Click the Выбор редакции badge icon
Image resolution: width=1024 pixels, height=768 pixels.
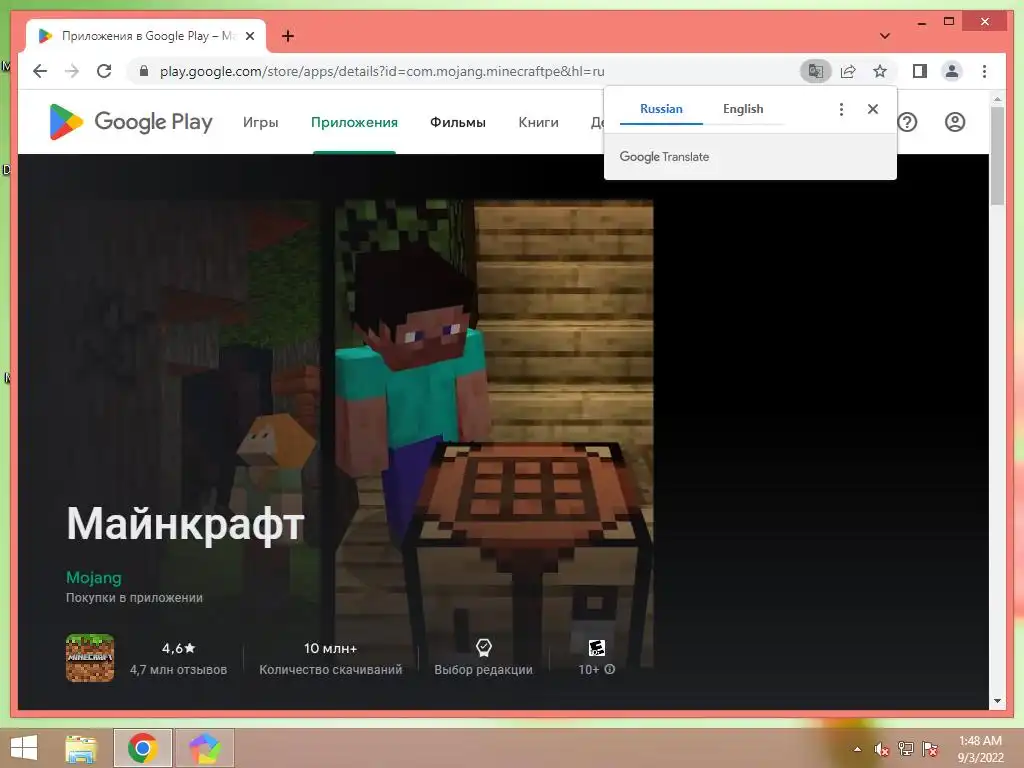click(483, 647)
